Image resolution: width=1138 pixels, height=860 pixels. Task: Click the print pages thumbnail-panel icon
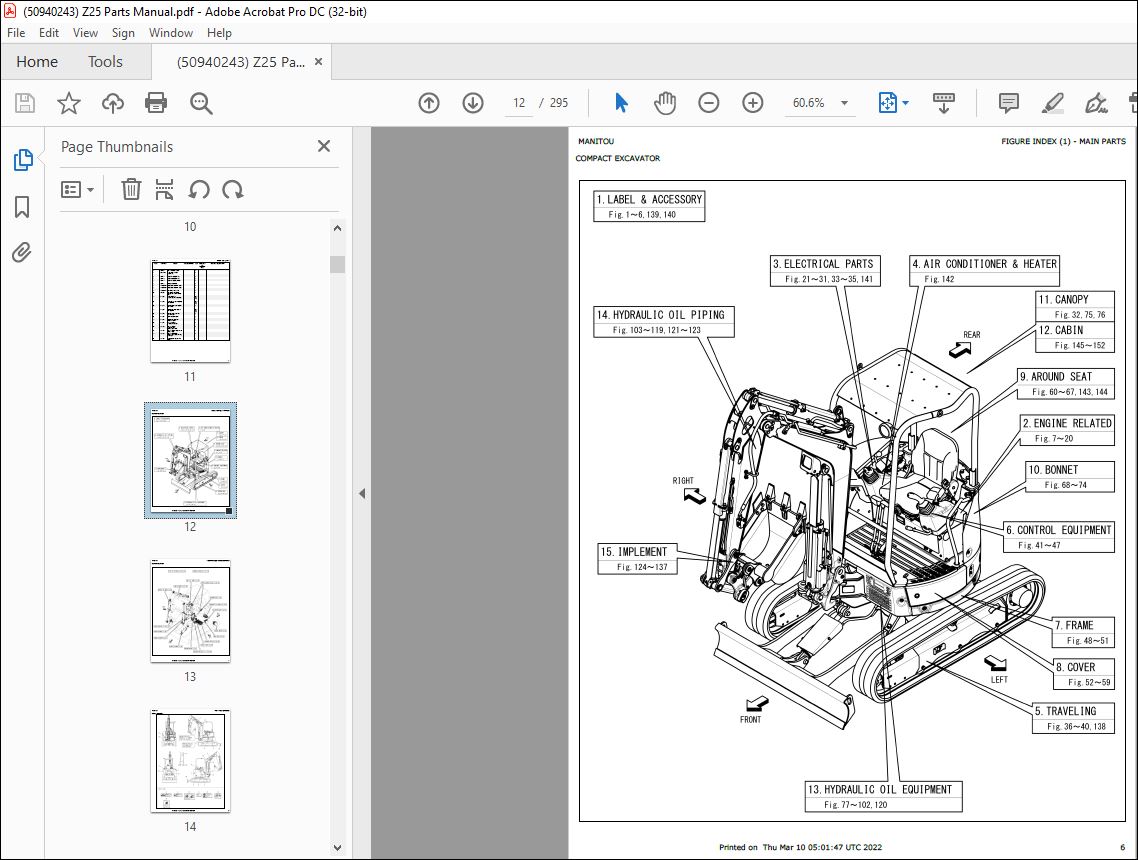(165, 189)
